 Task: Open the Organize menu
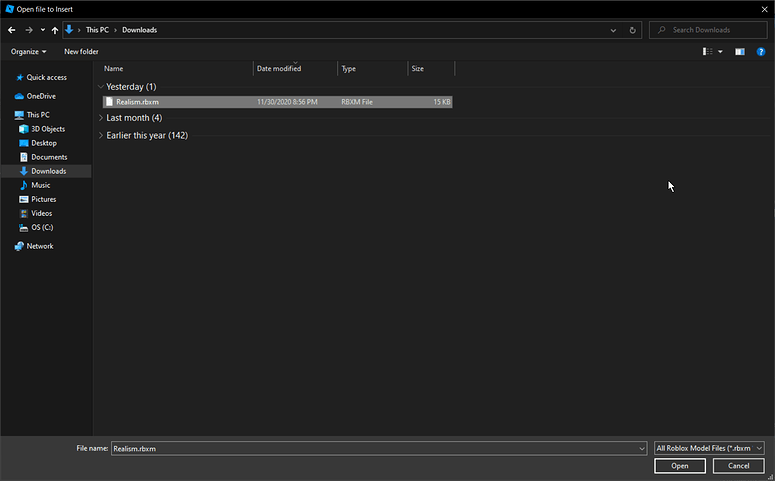pos(29,51)
